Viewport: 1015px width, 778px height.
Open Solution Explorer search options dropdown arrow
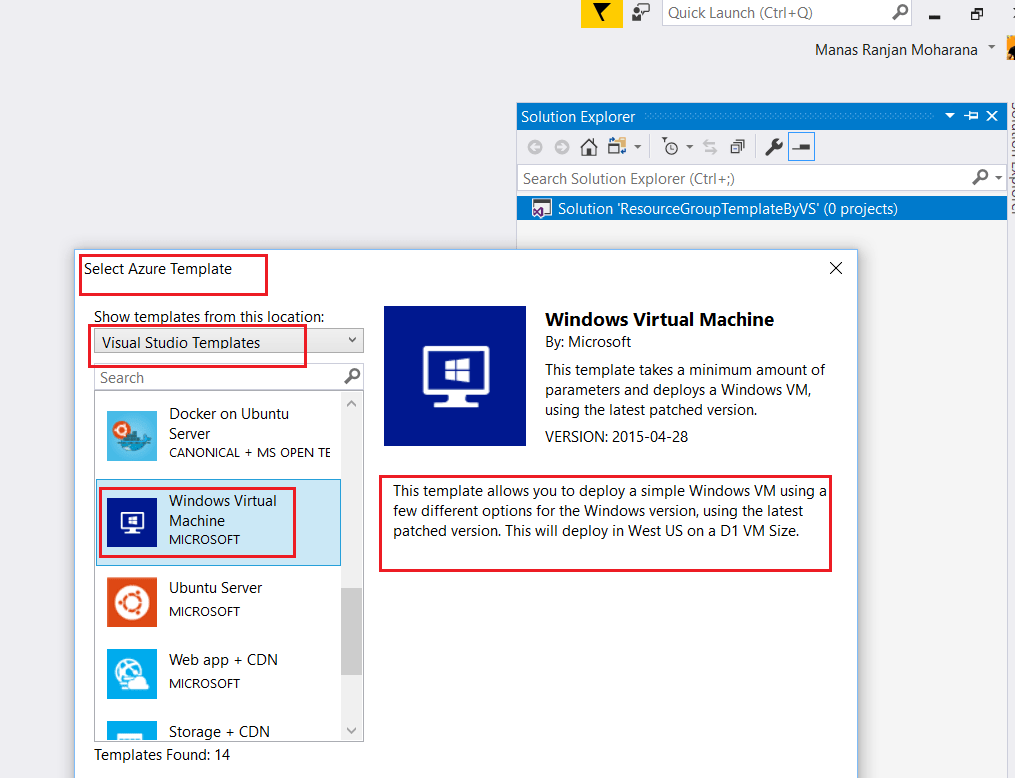[999, 177]
